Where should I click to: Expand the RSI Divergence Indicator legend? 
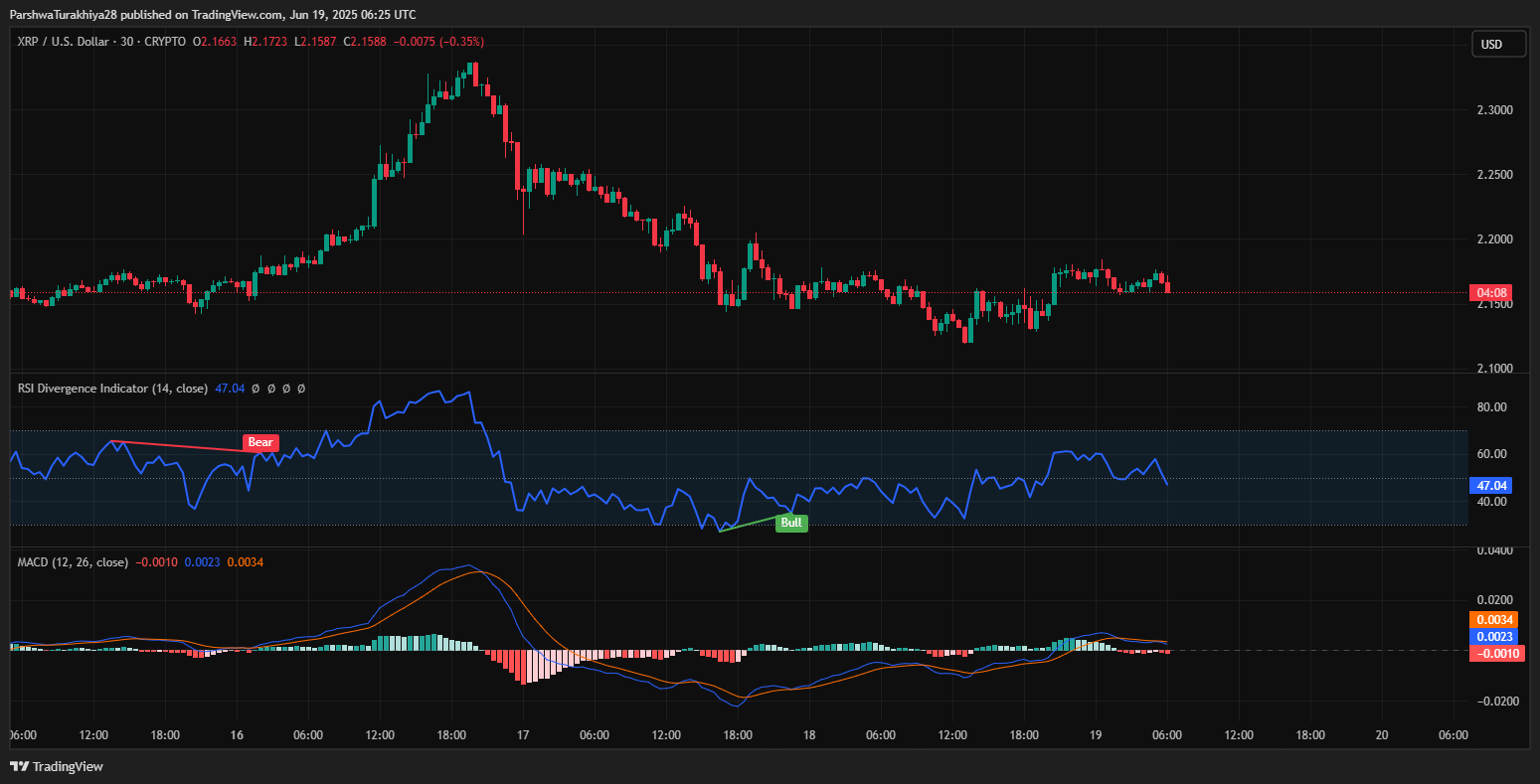[111, 389]
